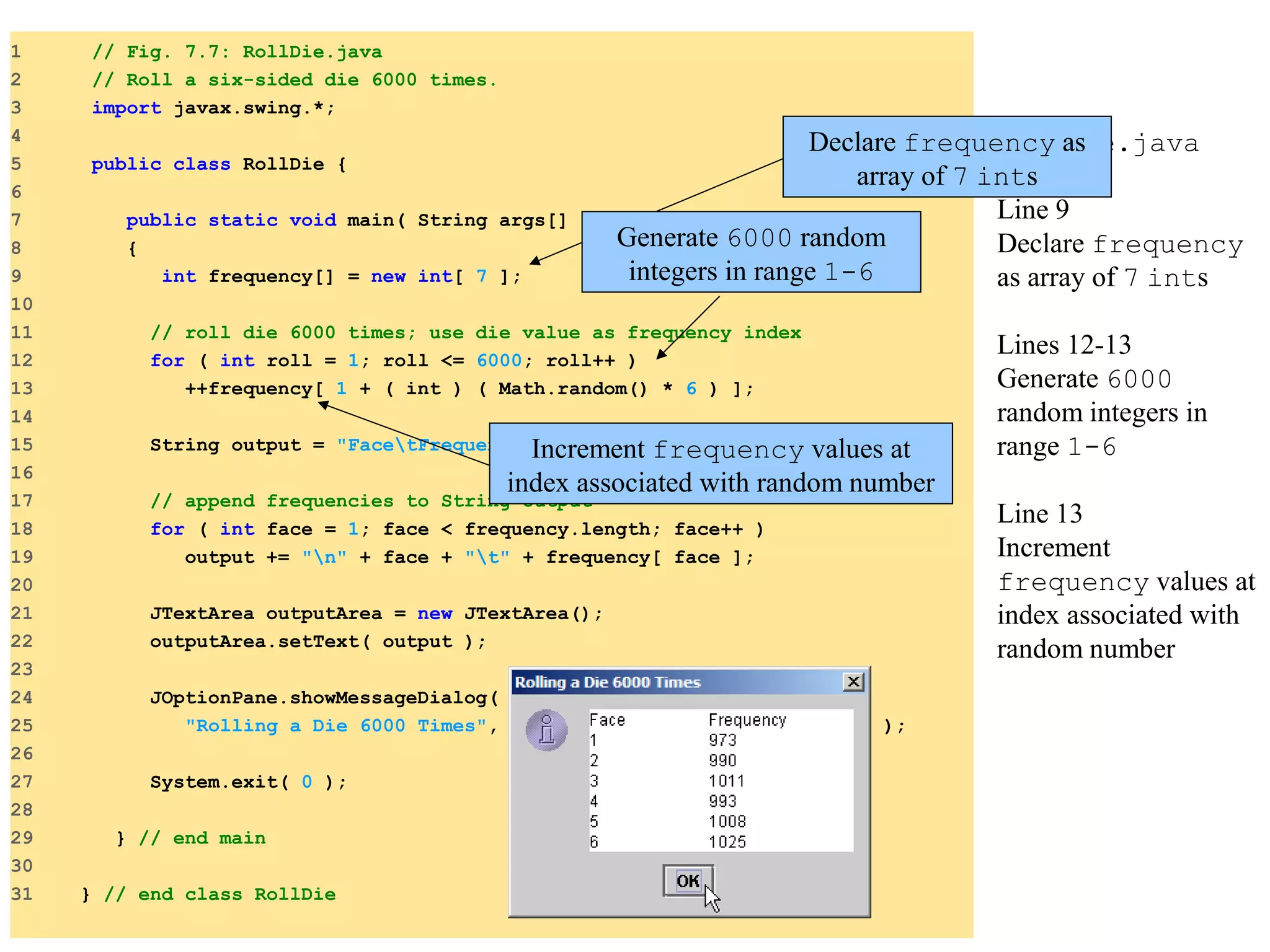Select the frequency value 1011

coord(727,781)
